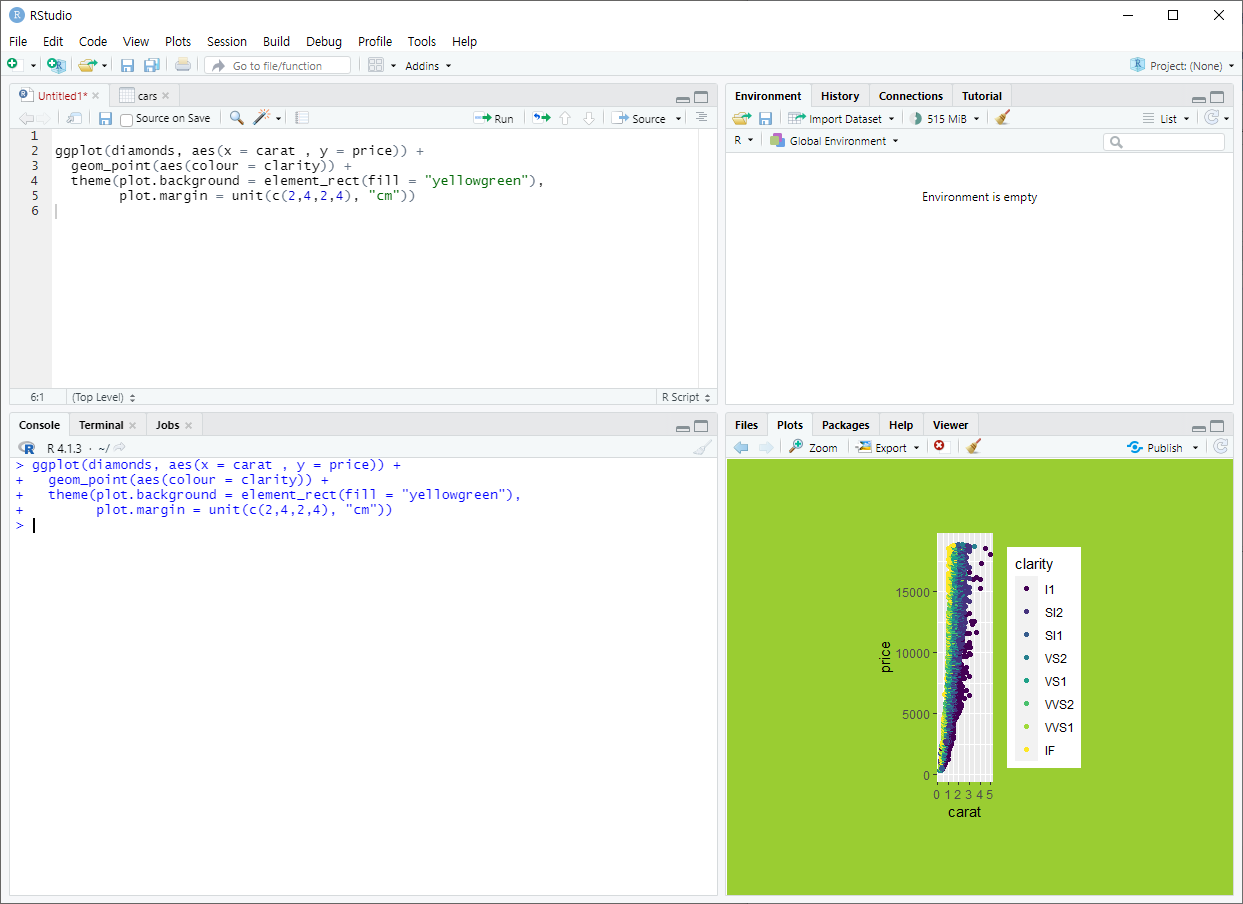Open the Global Environment dropdown
1243x904 pixels.
pos(834,141)
